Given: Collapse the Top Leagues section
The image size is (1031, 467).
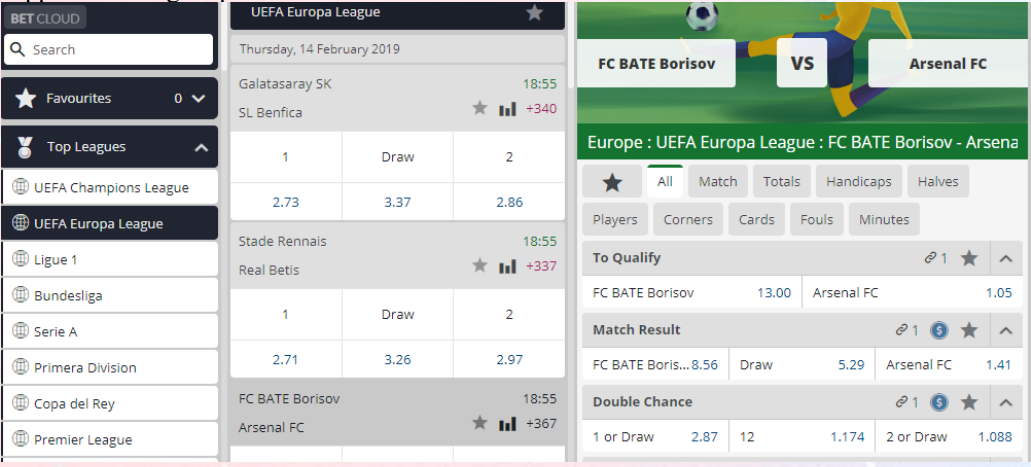Looking at the screenshot, I should pos(201,147).
